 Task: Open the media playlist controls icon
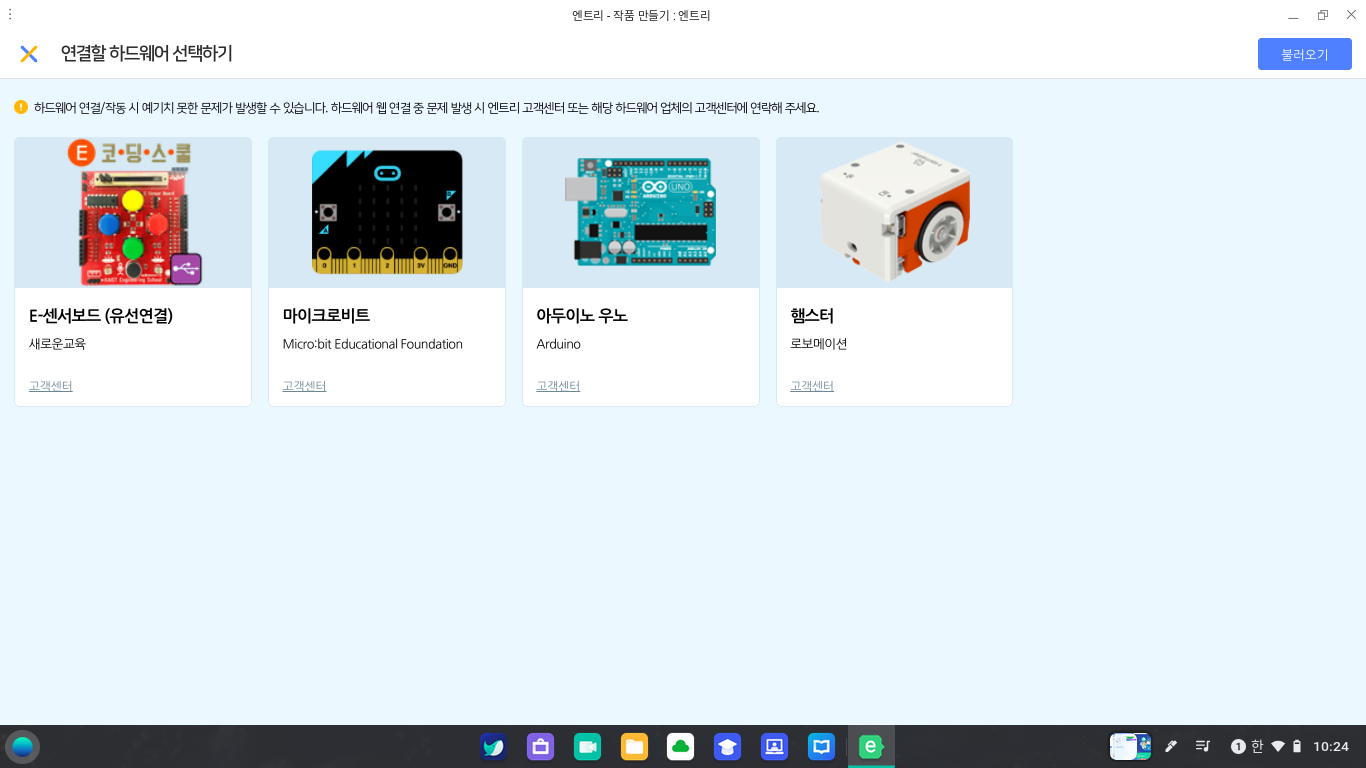1203,747
